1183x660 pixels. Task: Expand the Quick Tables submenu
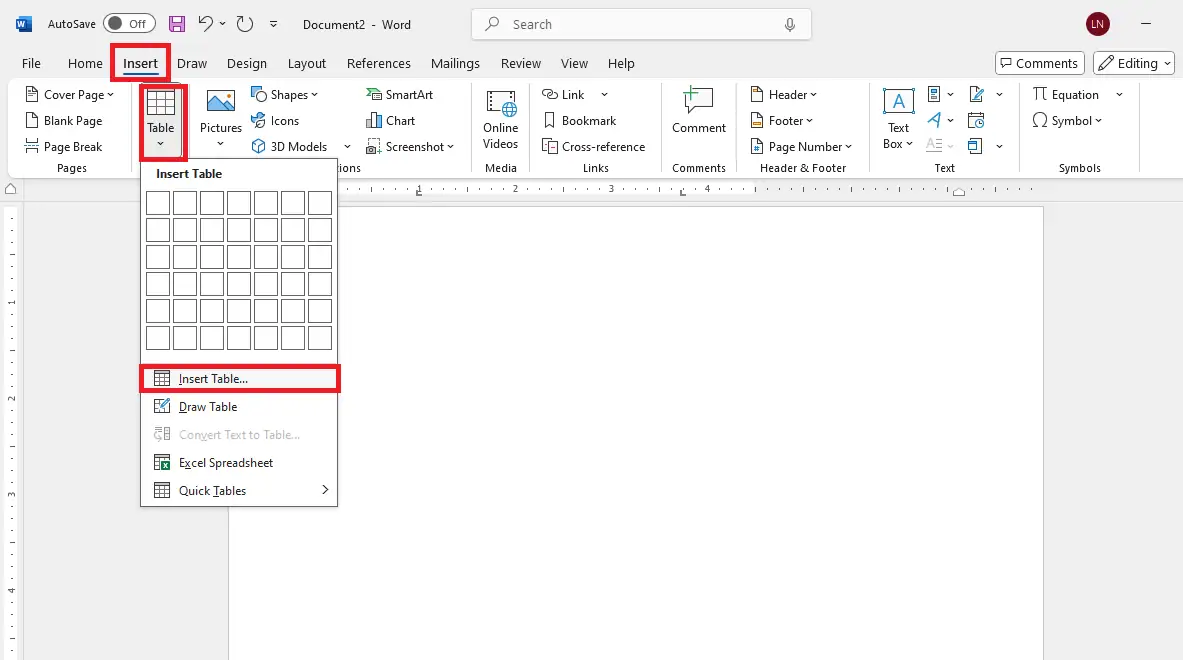[x=239, y=491]
